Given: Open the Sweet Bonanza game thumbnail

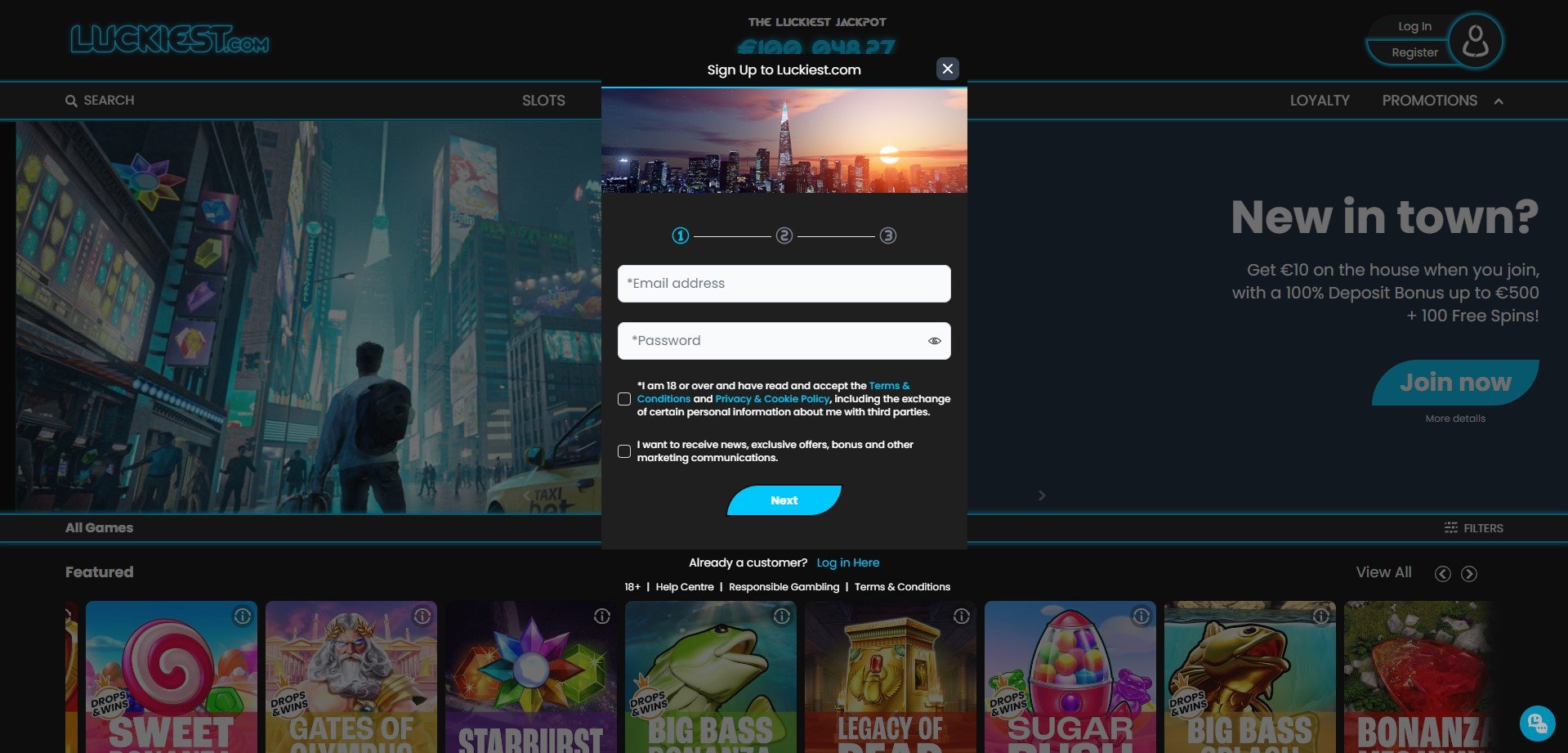Looking at the screenshot, I should click(172, 677).
